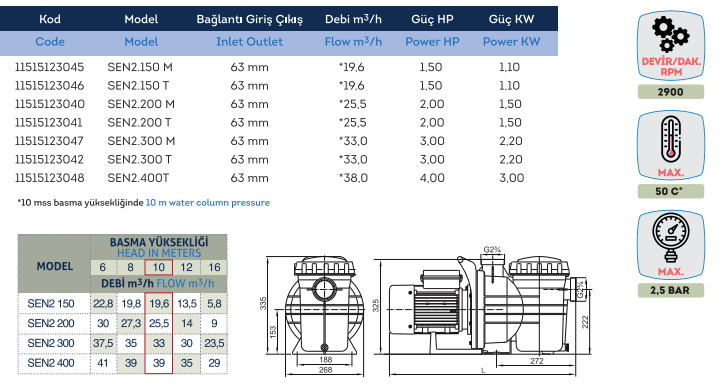Click the 50 C° temperature badge
This screenshot has width=723, height=392.
pyautogui.click(x=671, y=191)
